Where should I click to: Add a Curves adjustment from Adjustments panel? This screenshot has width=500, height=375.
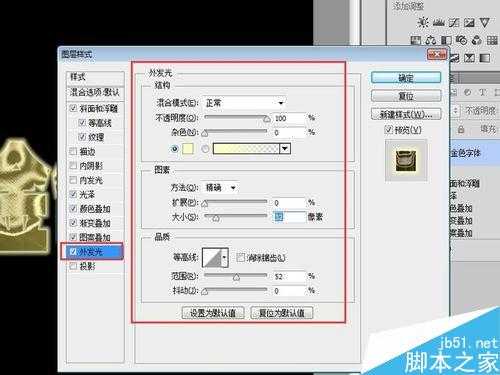(x=454, y=23)
